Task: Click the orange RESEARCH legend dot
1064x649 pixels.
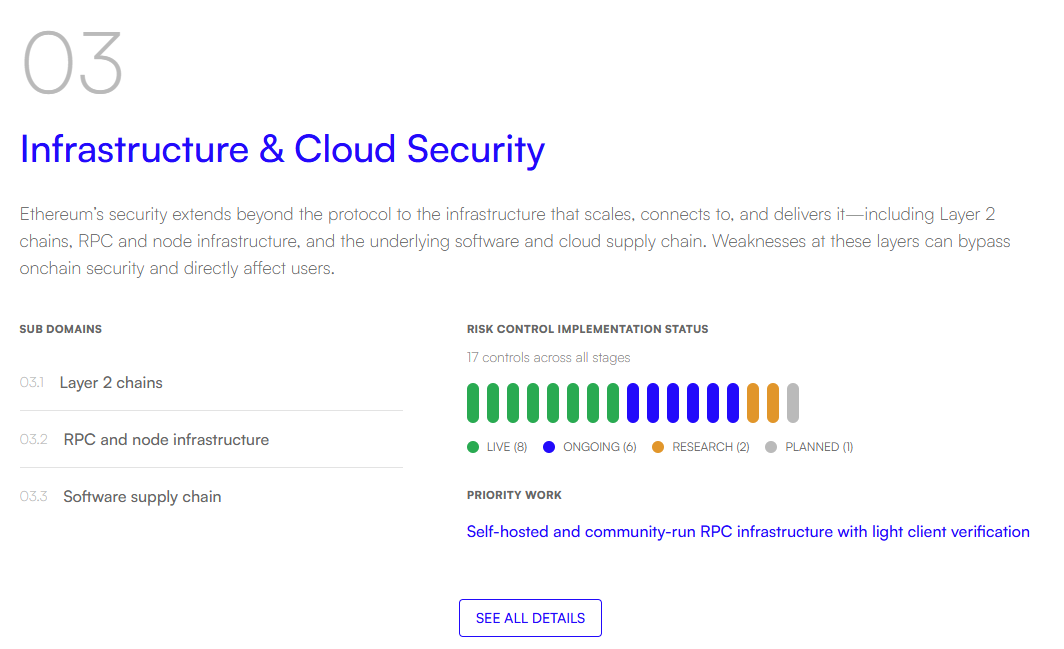Action: [x=658, y=447]
